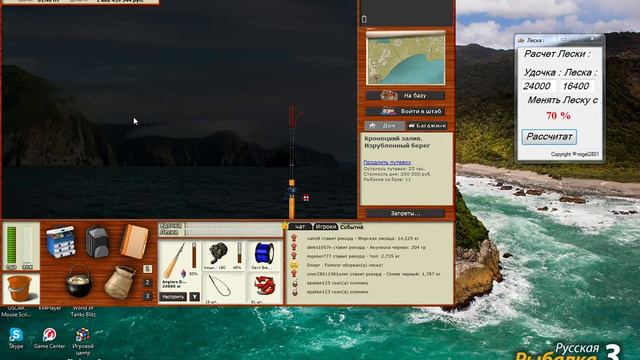640x360 pixels.
Task: Click the Удочка value field 24000
Action: pos(539,86)
